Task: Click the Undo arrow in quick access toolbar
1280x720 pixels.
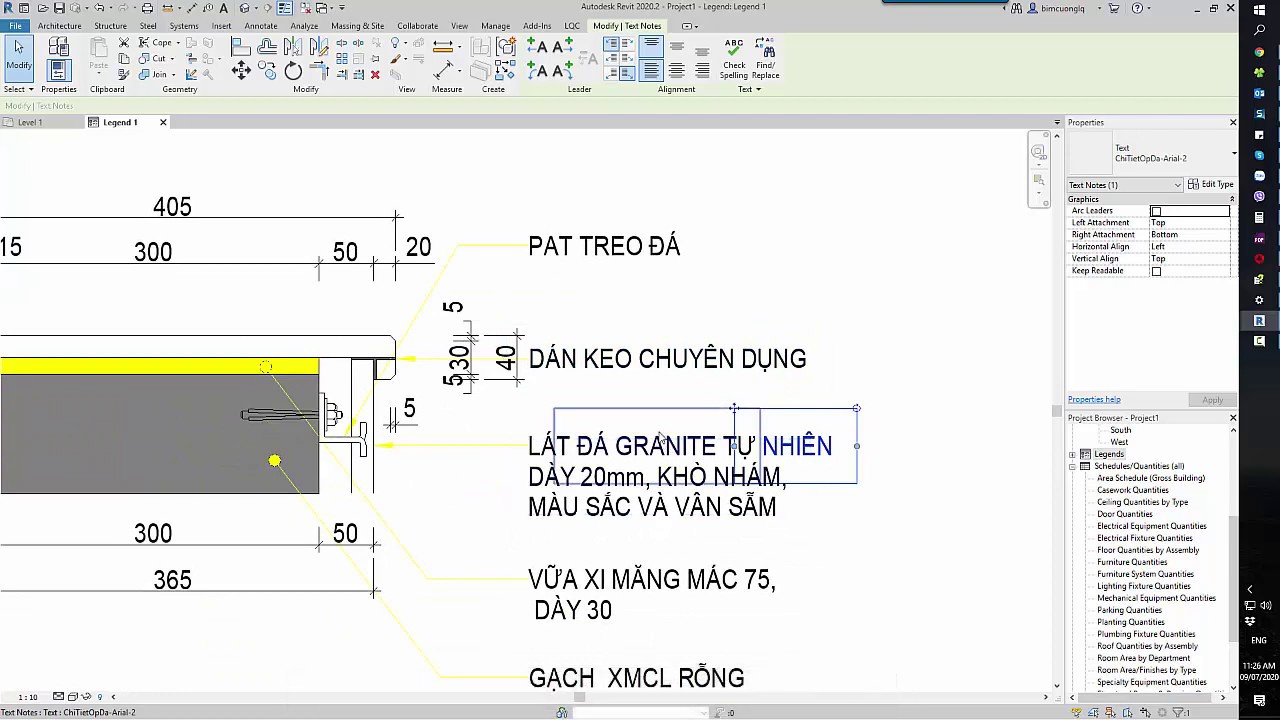Action: pyautogui.click(x=98, y=8)
